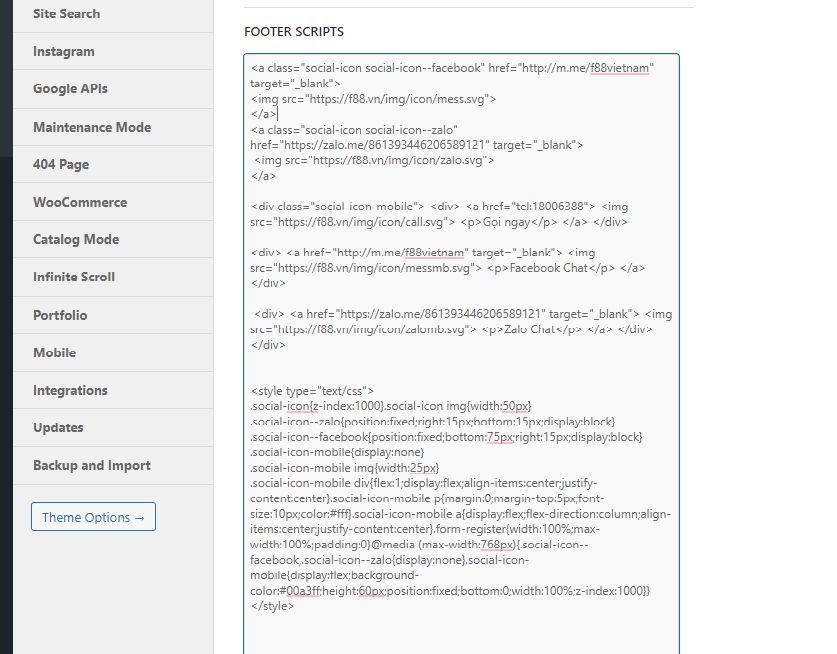Click the 'Gọi ngay' text in the code
Image resolution: width=837 pixels, height=654 pixels.
[508, 222]
